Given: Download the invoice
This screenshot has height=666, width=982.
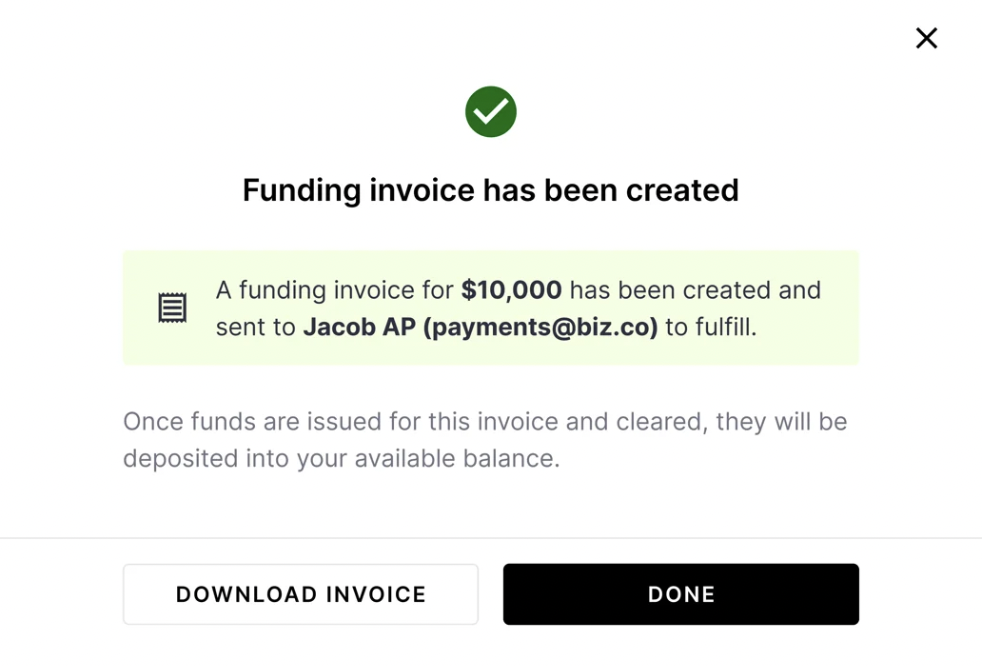Looking at the screenshot, I should (300, 594).
